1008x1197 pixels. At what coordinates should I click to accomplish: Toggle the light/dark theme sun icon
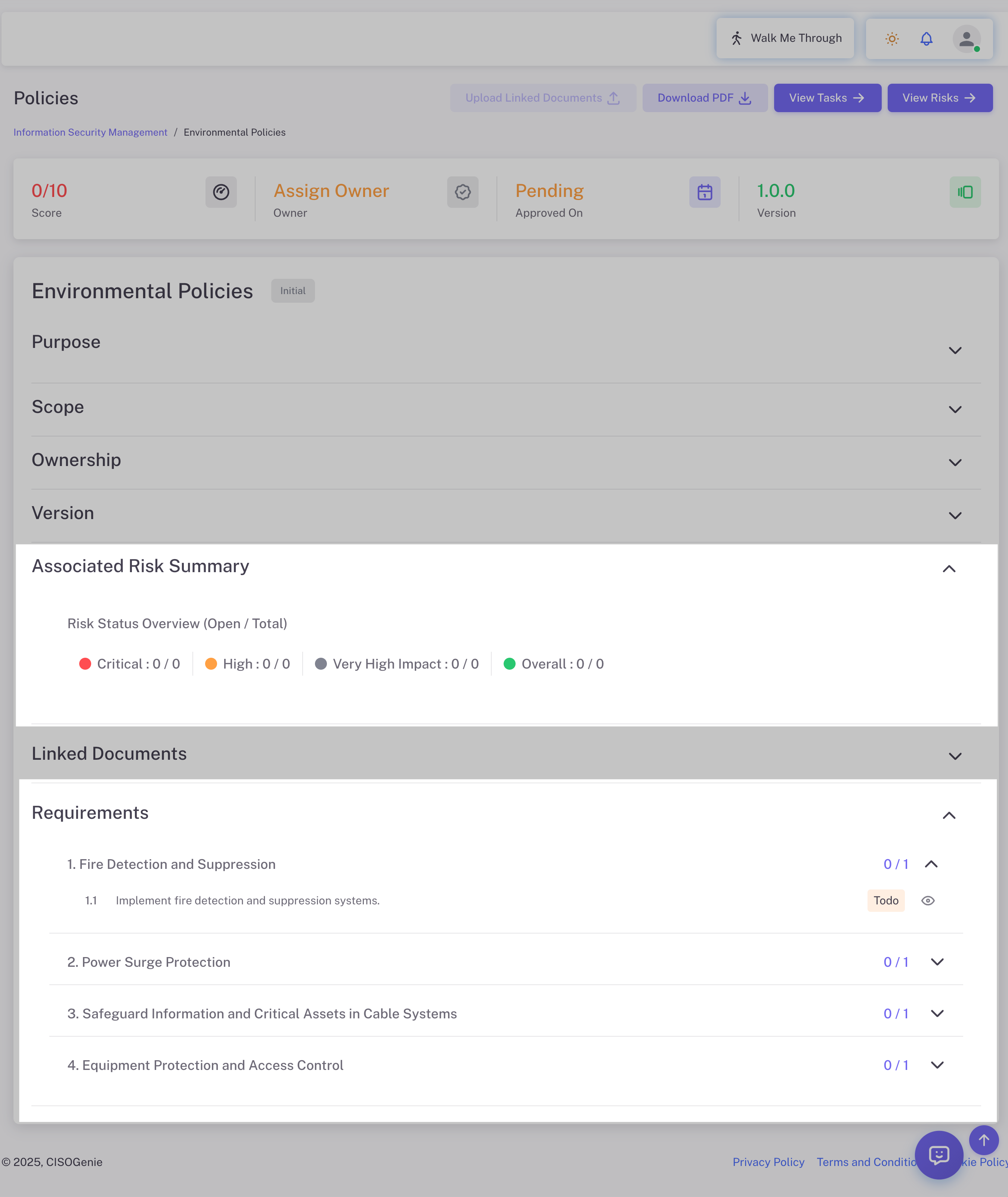pos(891,39)
